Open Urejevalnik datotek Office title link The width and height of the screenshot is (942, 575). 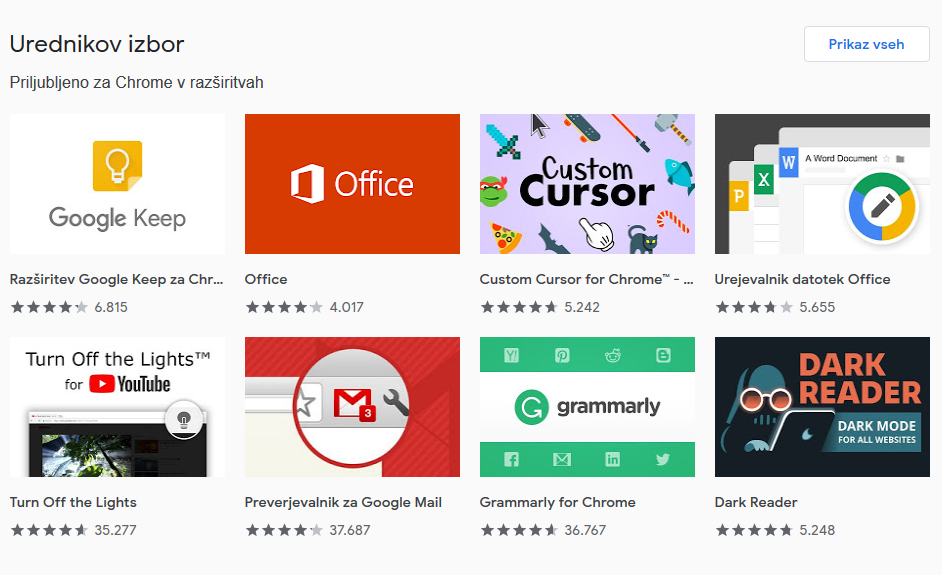802,279
